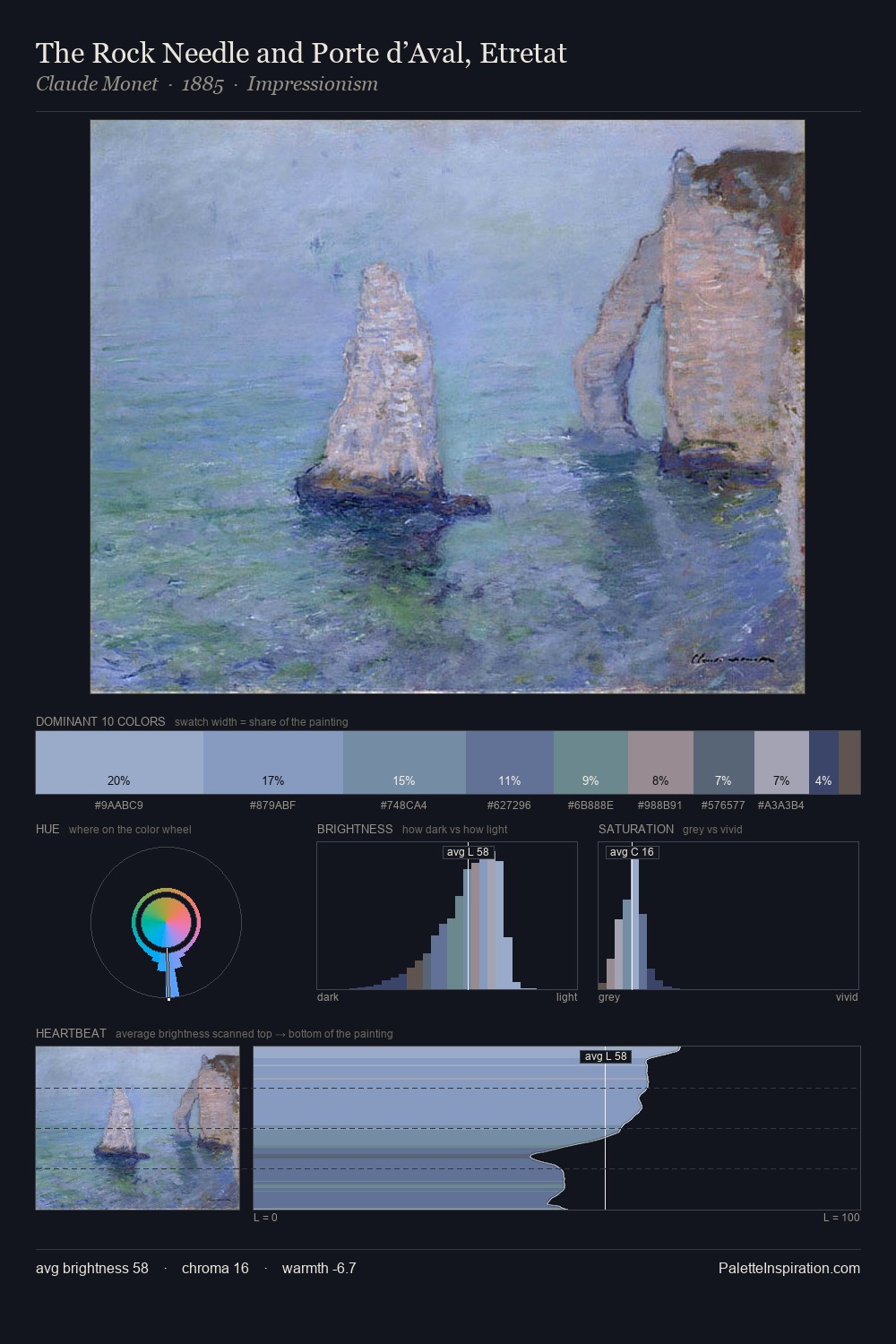Click the 'dark' axis label
The image size is (896, 1344).
click(328, 997)
